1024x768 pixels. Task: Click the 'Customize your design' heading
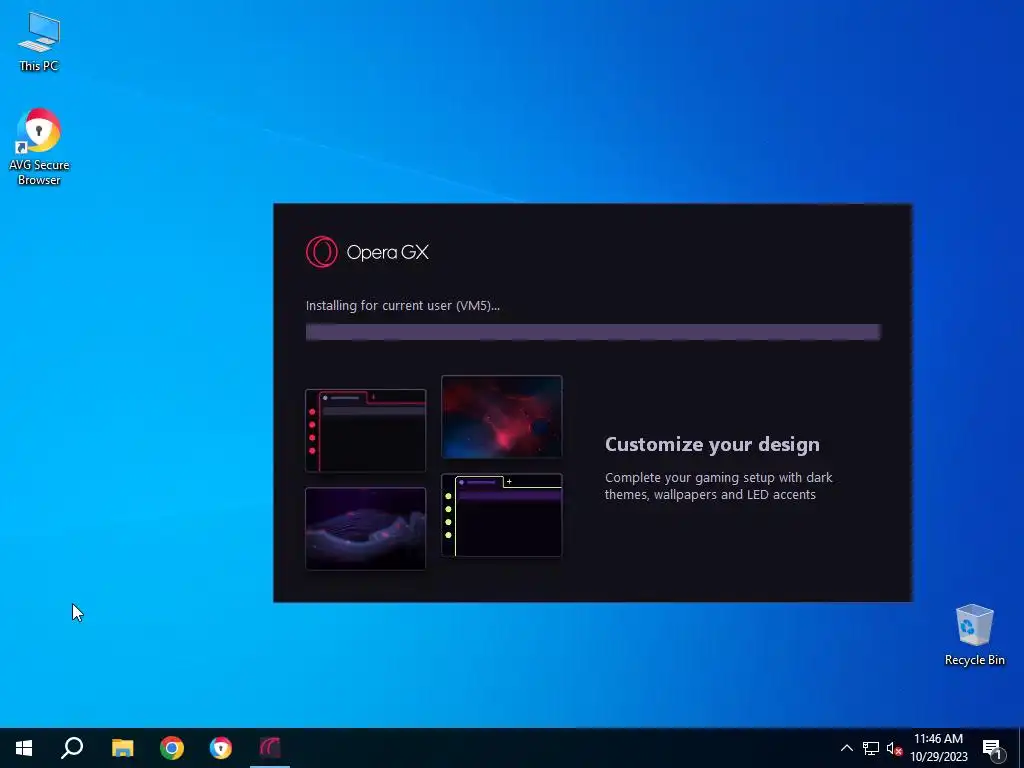pyautogui.click(x=712, y=445)
